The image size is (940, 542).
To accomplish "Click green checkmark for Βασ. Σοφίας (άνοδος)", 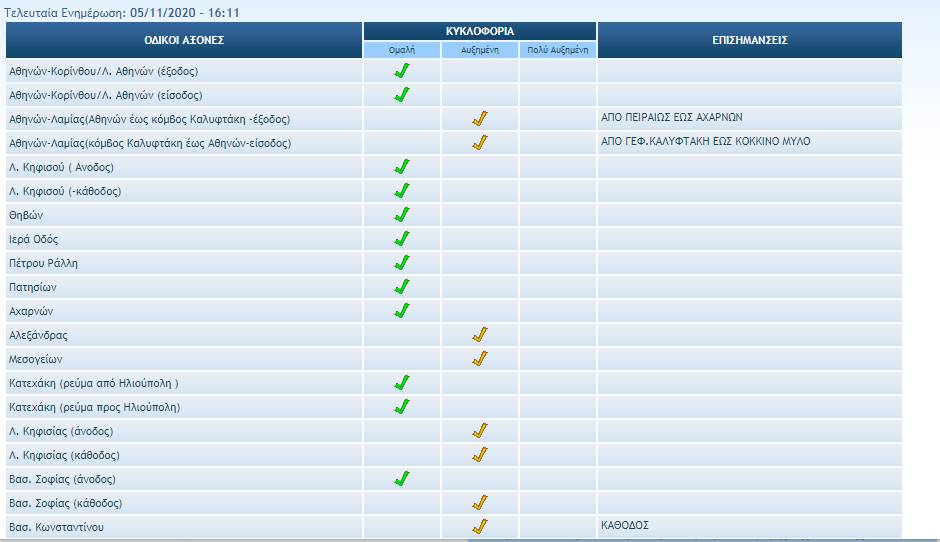I will coord(402,479).
